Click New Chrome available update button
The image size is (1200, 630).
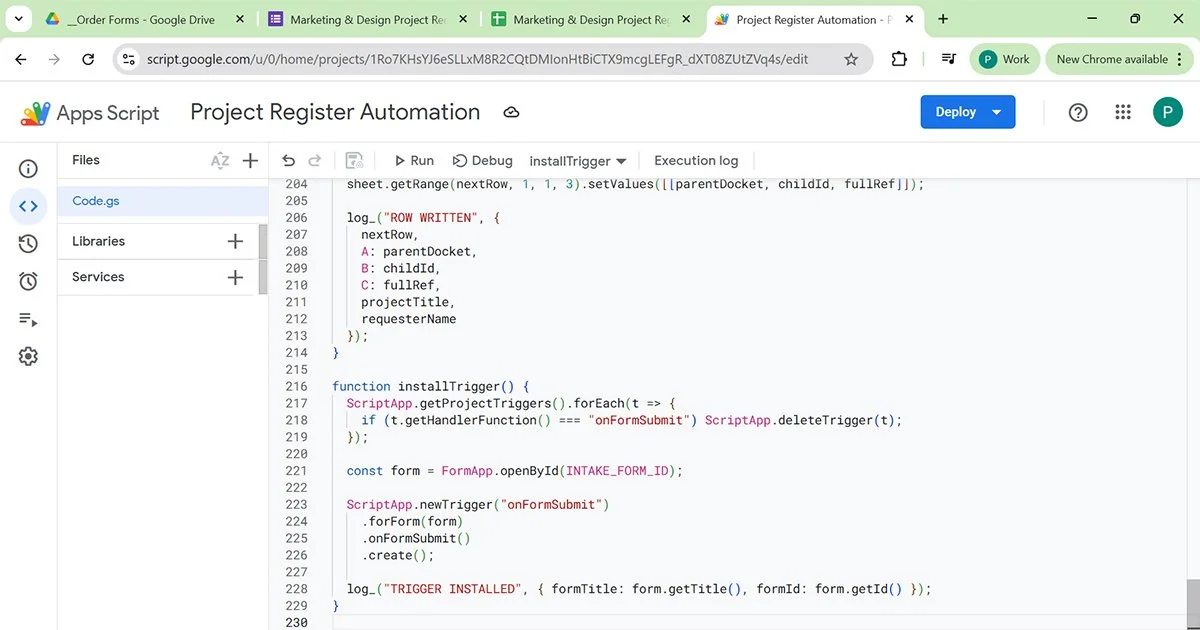[x=1112, y=59]
